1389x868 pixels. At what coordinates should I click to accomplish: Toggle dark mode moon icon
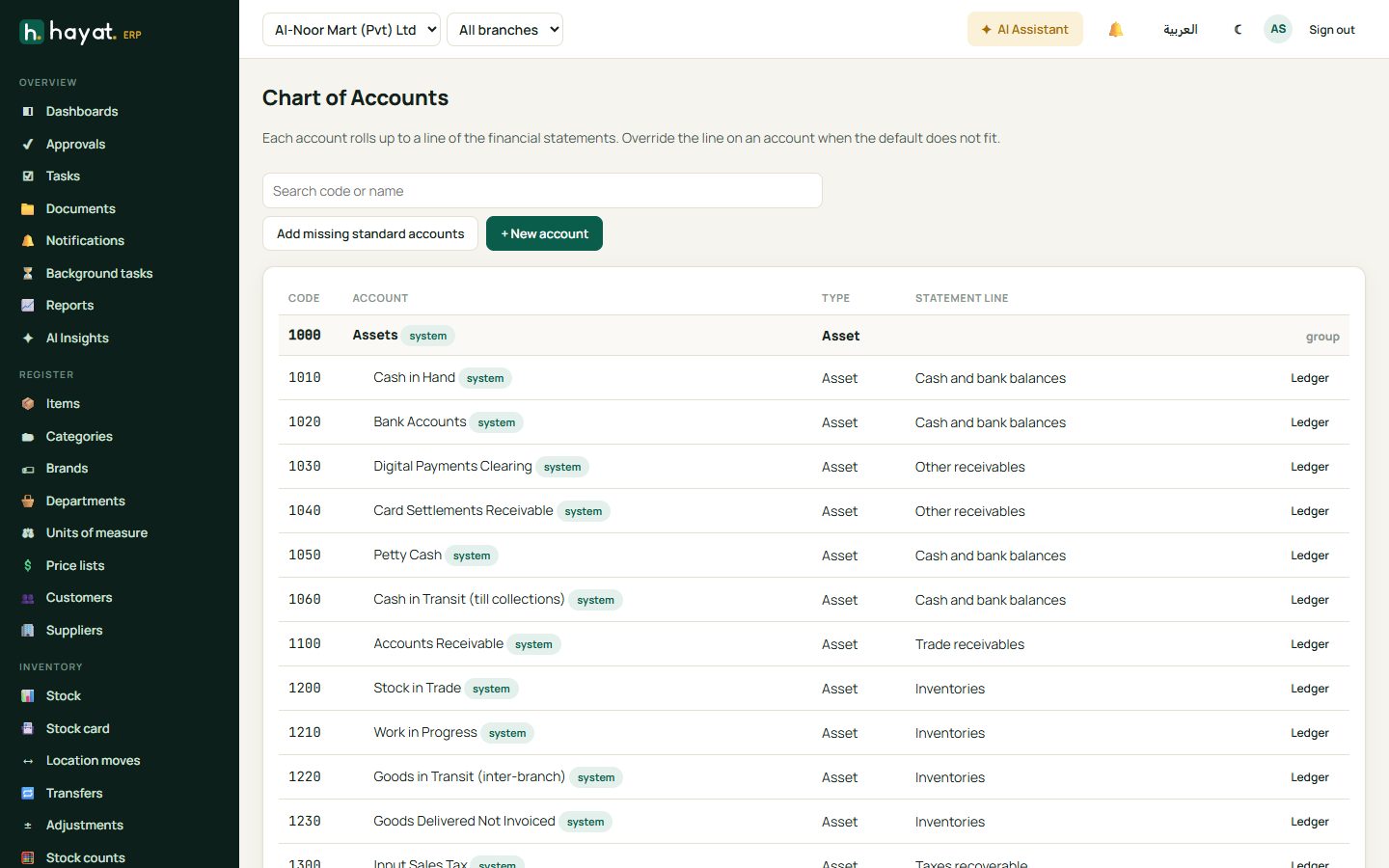pos(1239,30)
